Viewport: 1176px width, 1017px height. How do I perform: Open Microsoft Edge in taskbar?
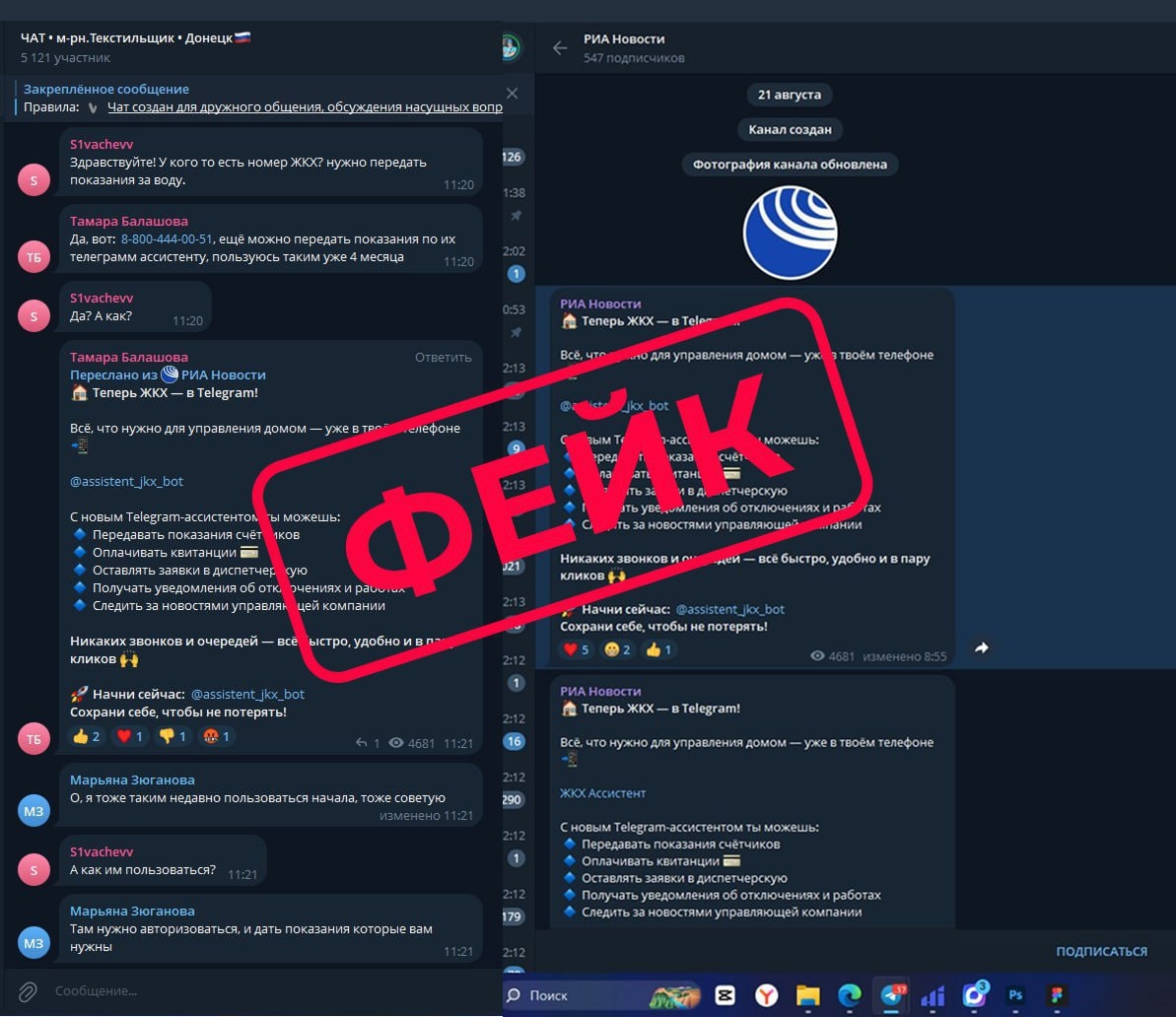(x=849, y=995)
